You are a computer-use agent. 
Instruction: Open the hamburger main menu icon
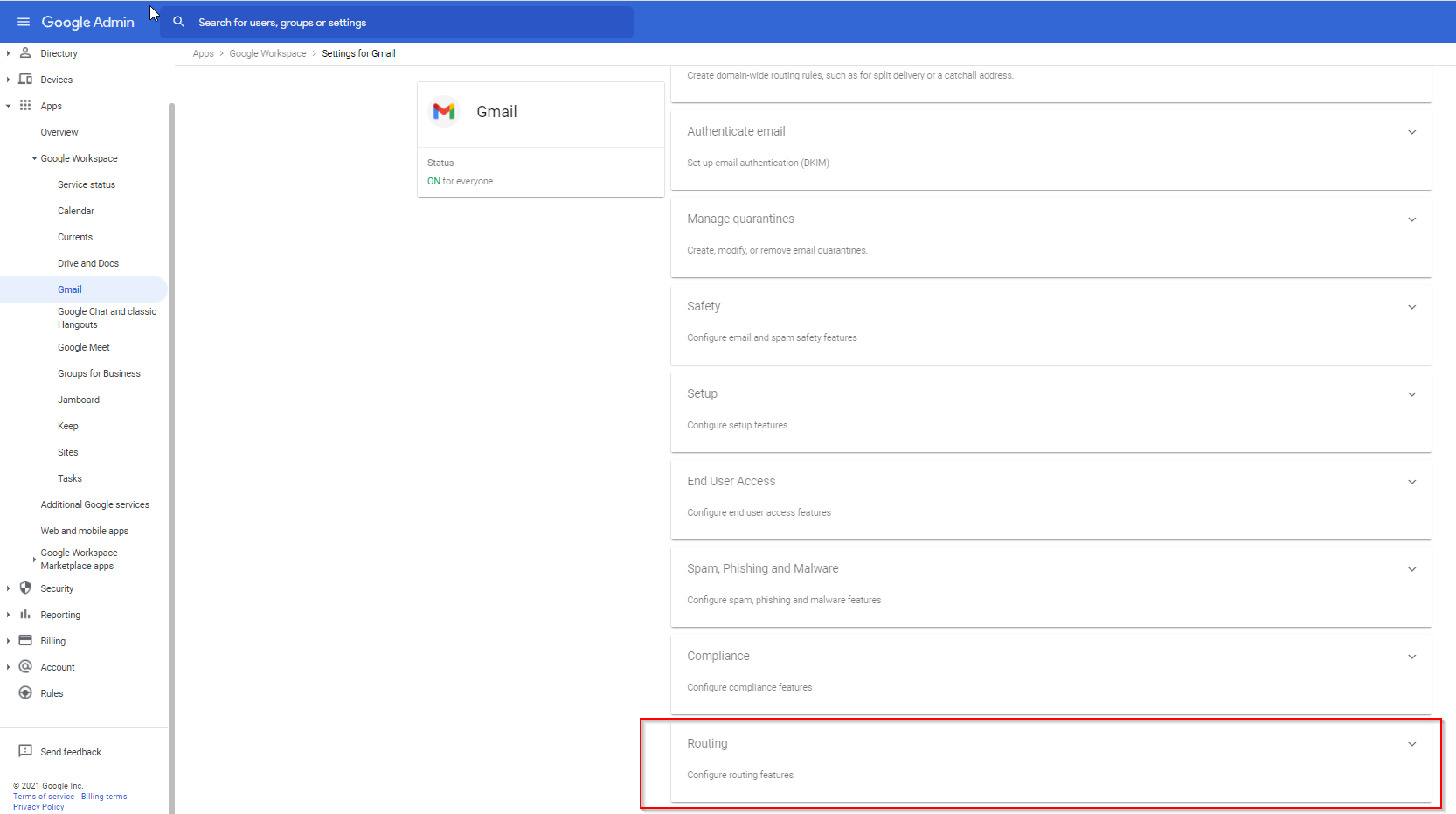(24, 22)
